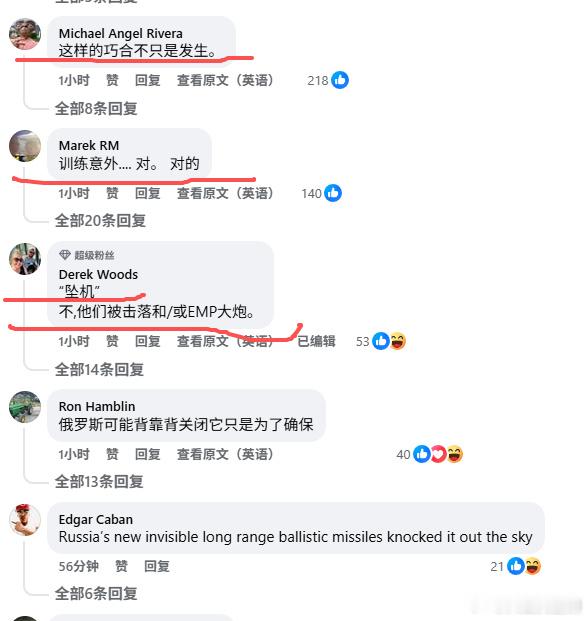Click the heart reaction on Ron Hamblin's comment

(x=438, y=454)
